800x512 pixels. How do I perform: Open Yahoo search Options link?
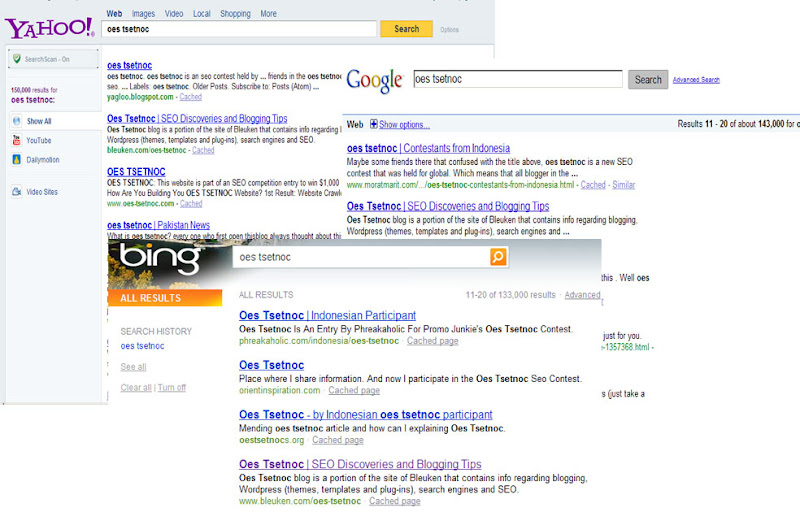pos(449,30)
